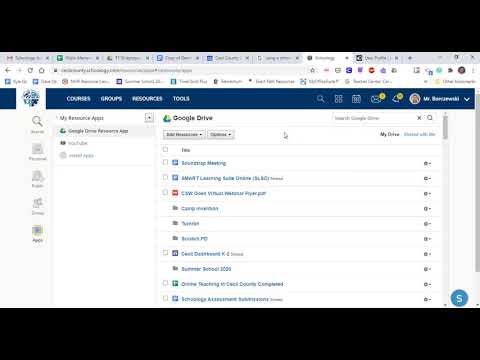This screenshot has width=480, height=360.
Task: Open the My Resource Apps dropdown arrow
Action: point(149,118)
